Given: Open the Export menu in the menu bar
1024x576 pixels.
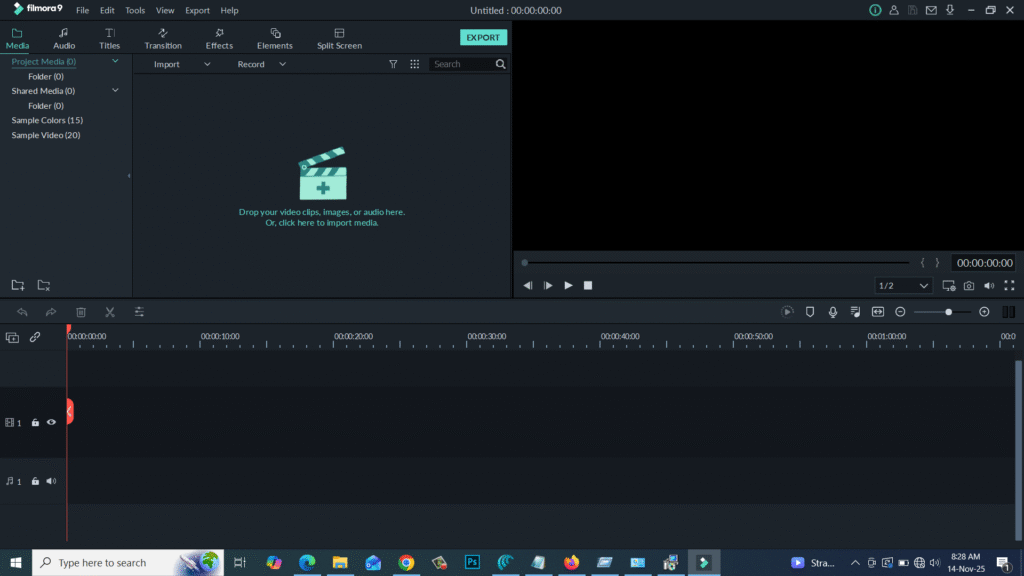Looking at the screenshot, I should coord(197,10).
